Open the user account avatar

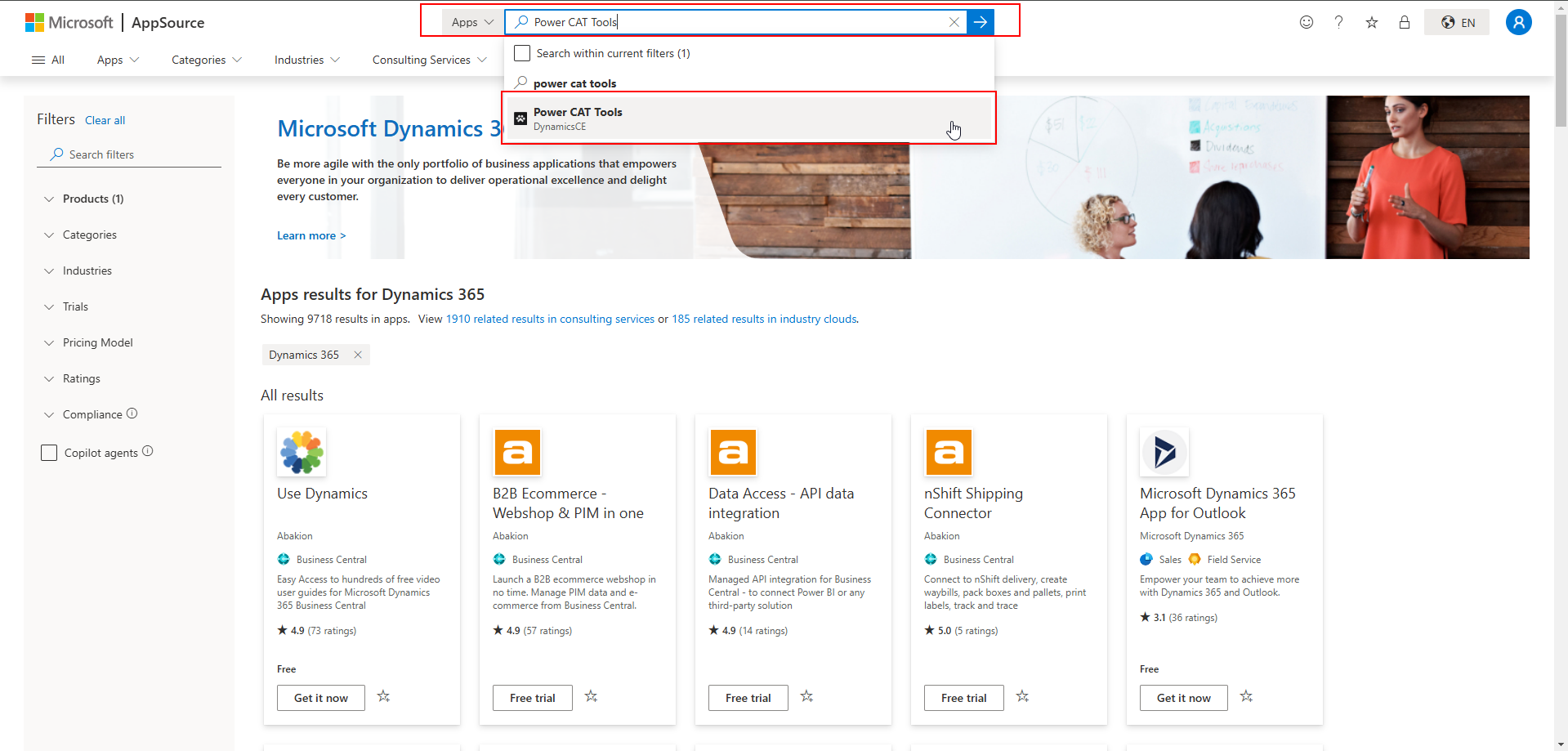(1518, 22)
